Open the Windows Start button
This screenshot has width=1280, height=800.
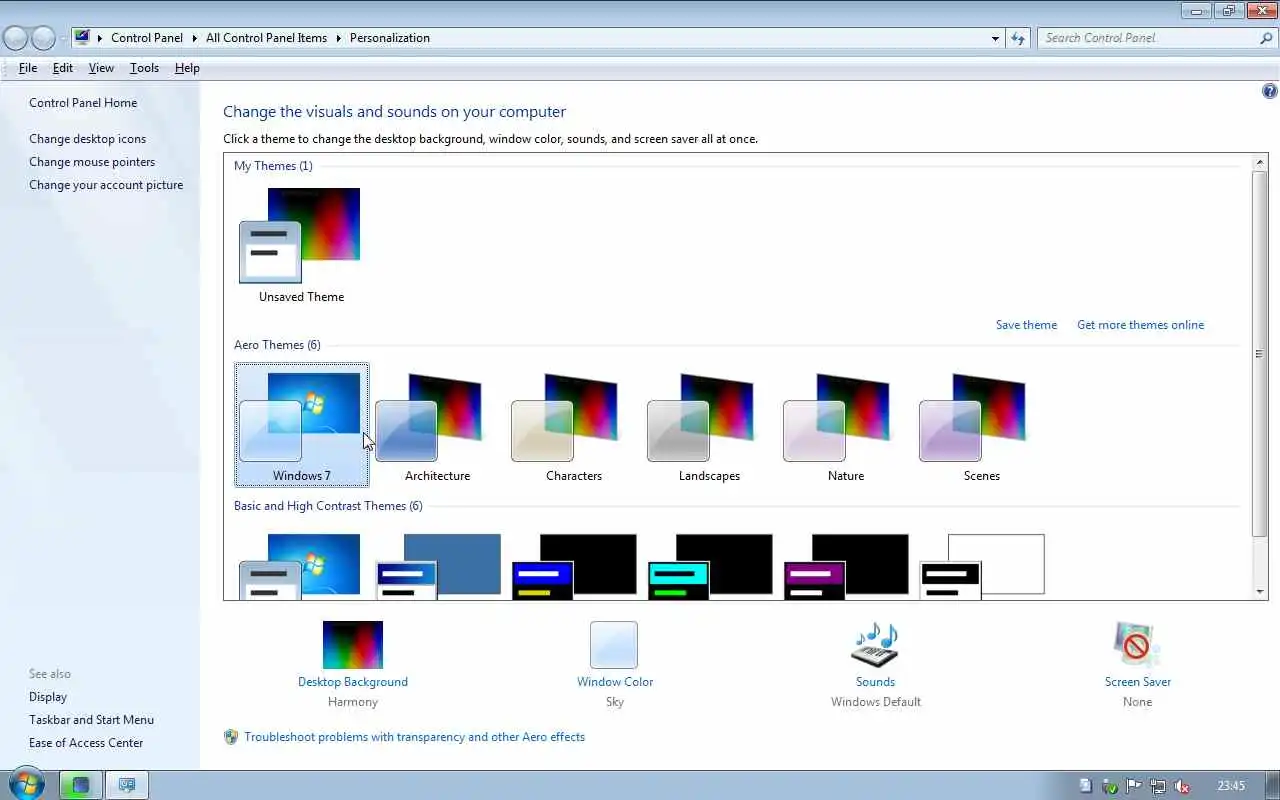click(x=27, y=784)
